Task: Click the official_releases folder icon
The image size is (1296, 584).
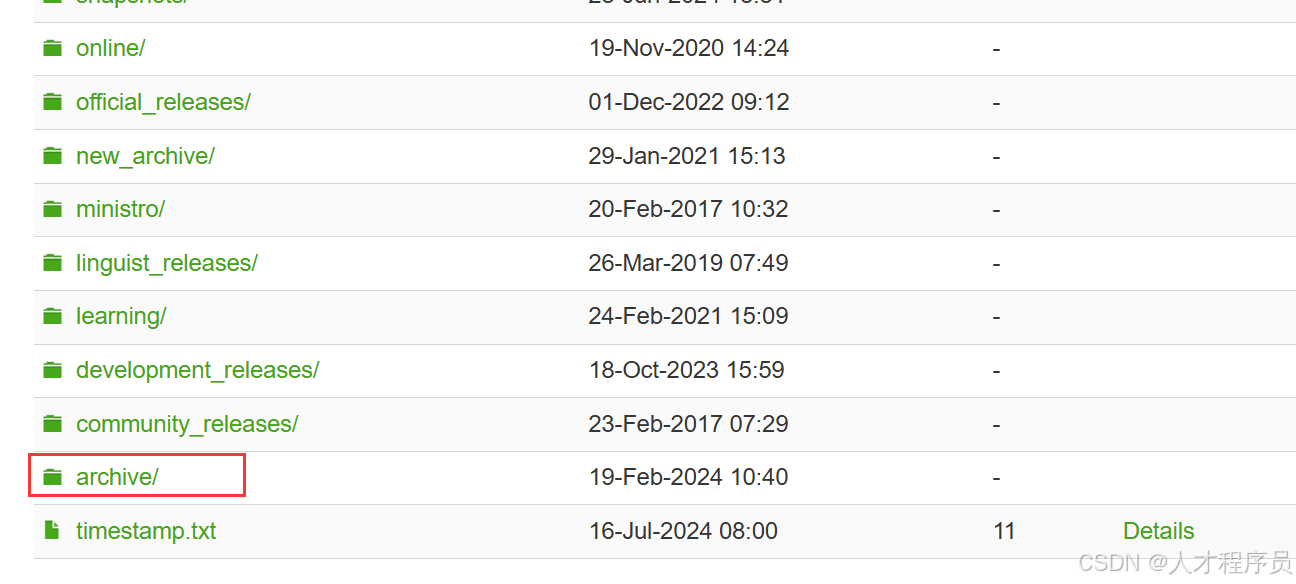Action: click(52, 102)
